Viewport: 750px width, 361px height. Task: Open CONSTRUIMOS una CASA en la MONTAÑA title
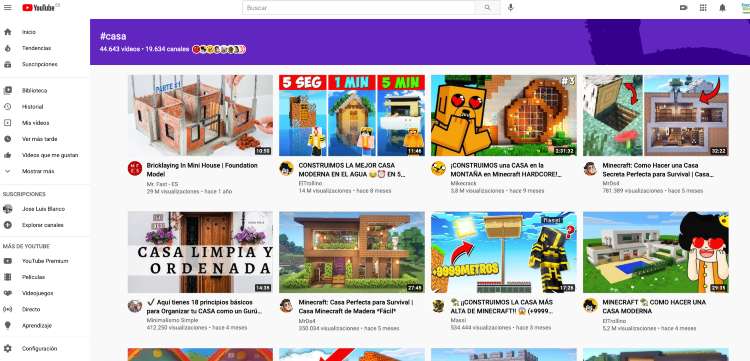[506, 170]
